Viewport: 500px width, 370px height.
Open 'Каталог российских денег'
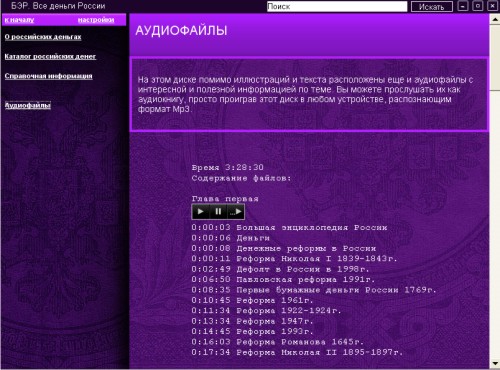50,56
